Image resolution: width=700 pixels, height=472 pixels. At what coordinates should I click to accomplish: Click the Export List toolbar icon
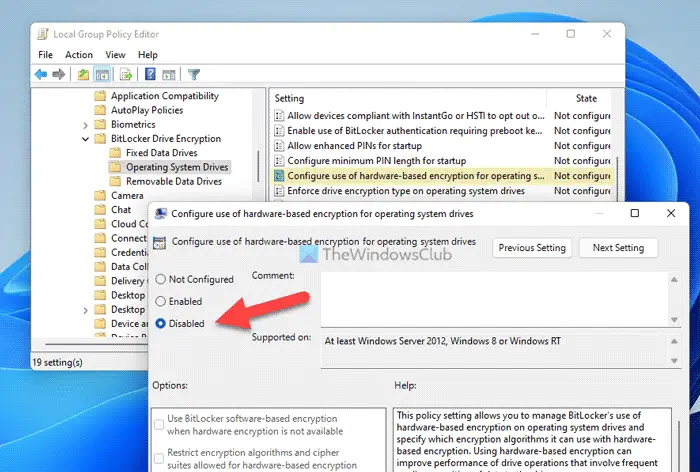(126, 75)
